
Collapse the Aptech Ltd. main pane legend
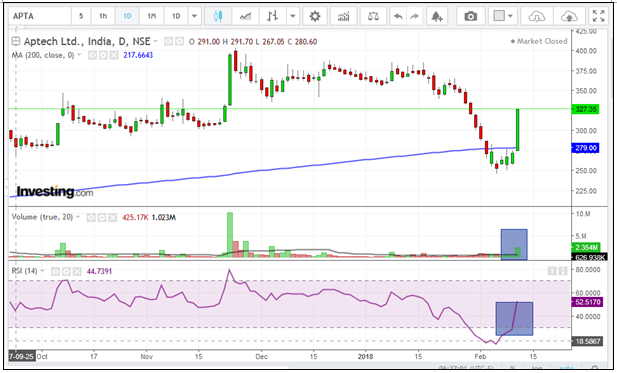pyautogui.click(x=16, y=41)
